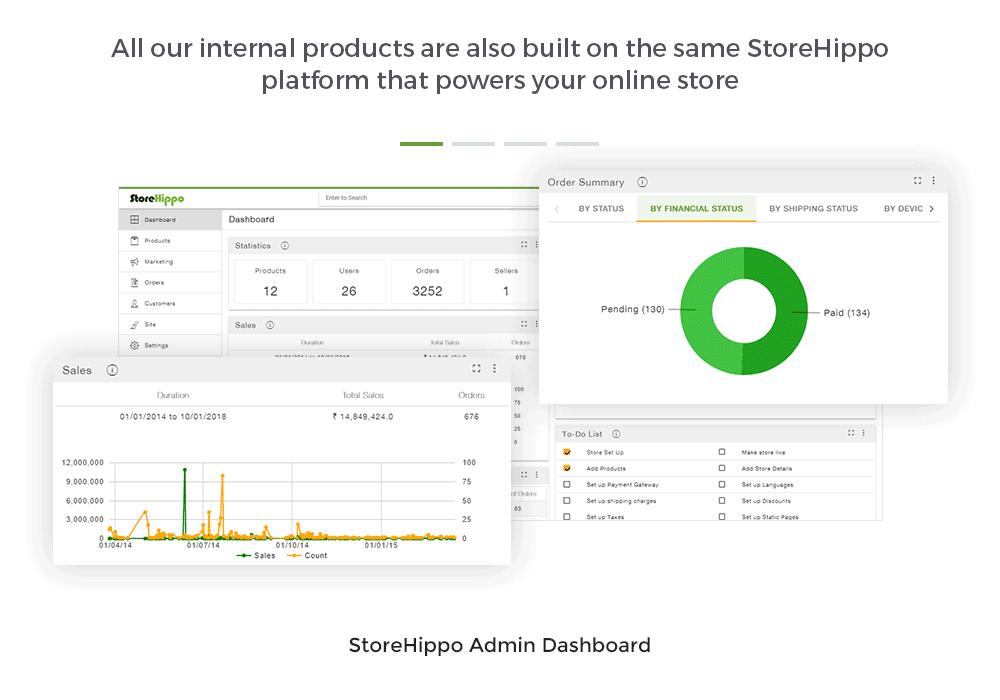
Task: Expand dashboard Sales panel to fullscreen
Action: tap(524, 324)
